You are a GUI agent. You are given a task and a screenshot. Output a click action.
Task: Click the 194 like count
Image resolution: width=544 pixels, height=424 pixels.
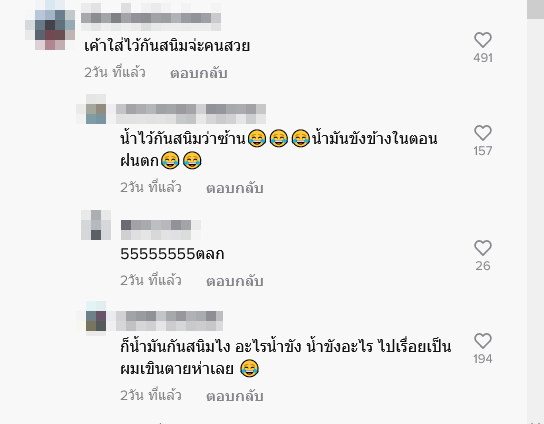pos(483,359)
